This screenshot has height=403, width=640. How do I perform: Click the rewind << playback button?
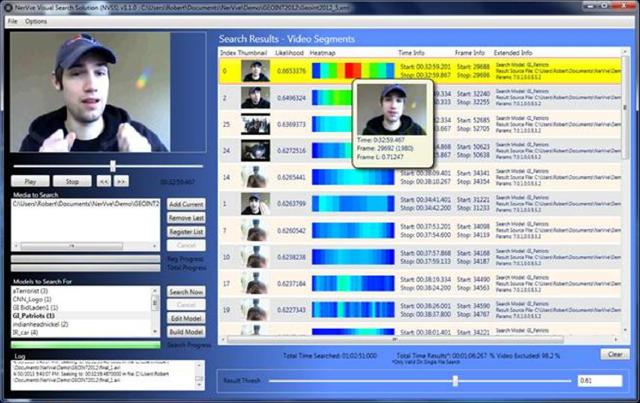(104, 181)
